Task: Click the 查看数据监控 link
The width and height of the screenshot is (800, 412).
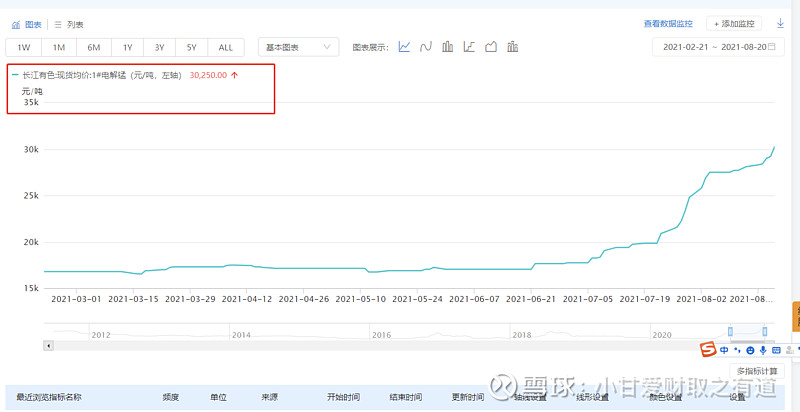Action: point(668,23)
